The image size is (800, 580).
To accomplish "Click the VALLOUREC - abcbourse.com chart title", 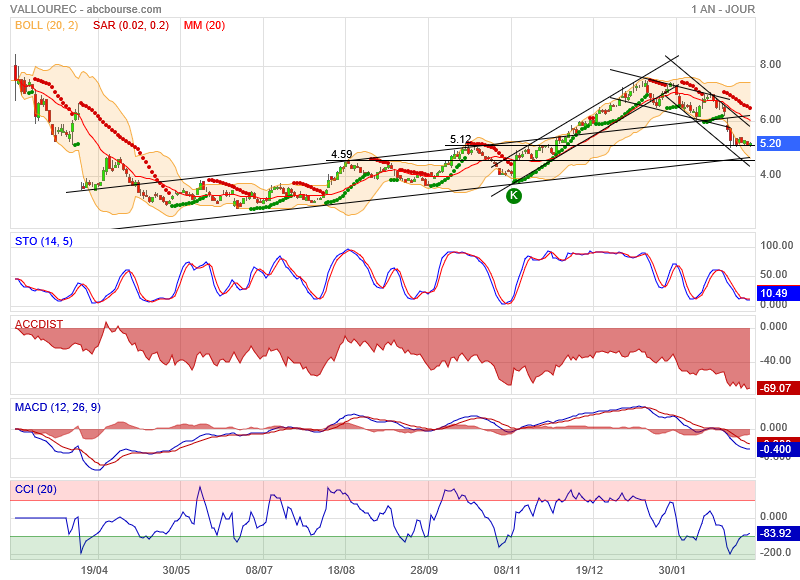I will click(86, 9).
